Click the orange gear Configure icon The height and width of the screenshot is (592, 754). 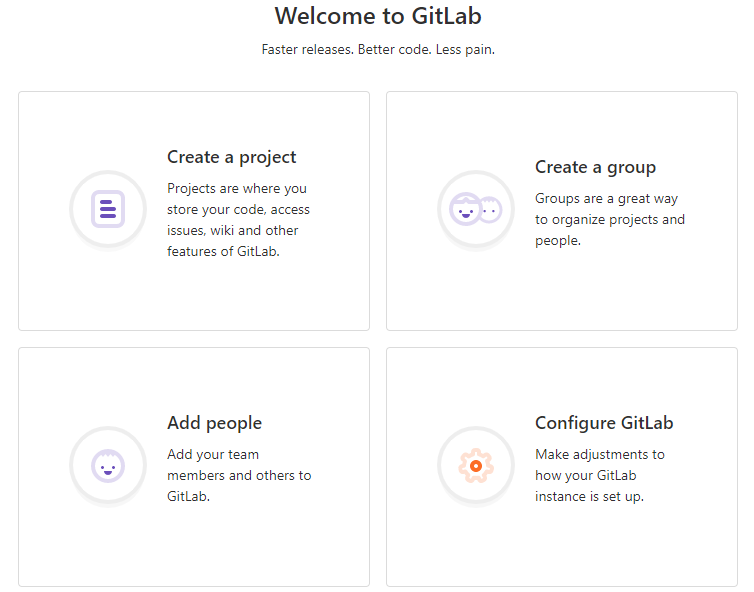click(476, 466)
